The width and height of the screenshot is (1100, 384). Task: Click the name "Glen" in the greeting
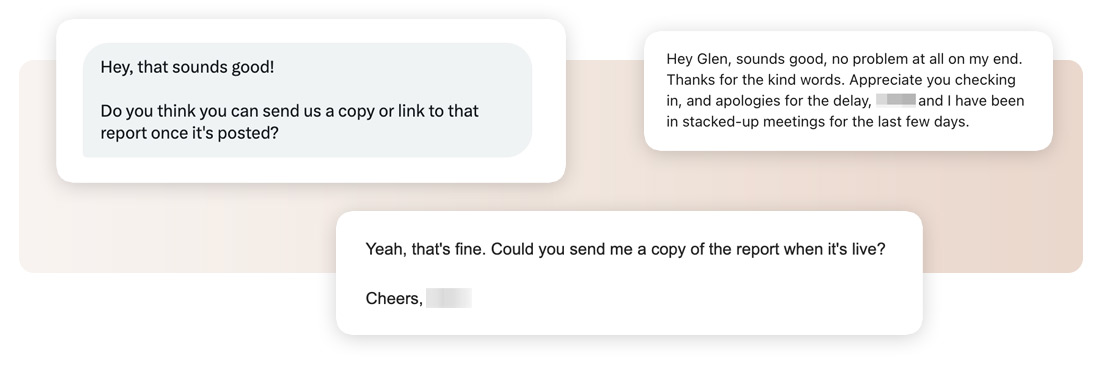tap(713, 59)
